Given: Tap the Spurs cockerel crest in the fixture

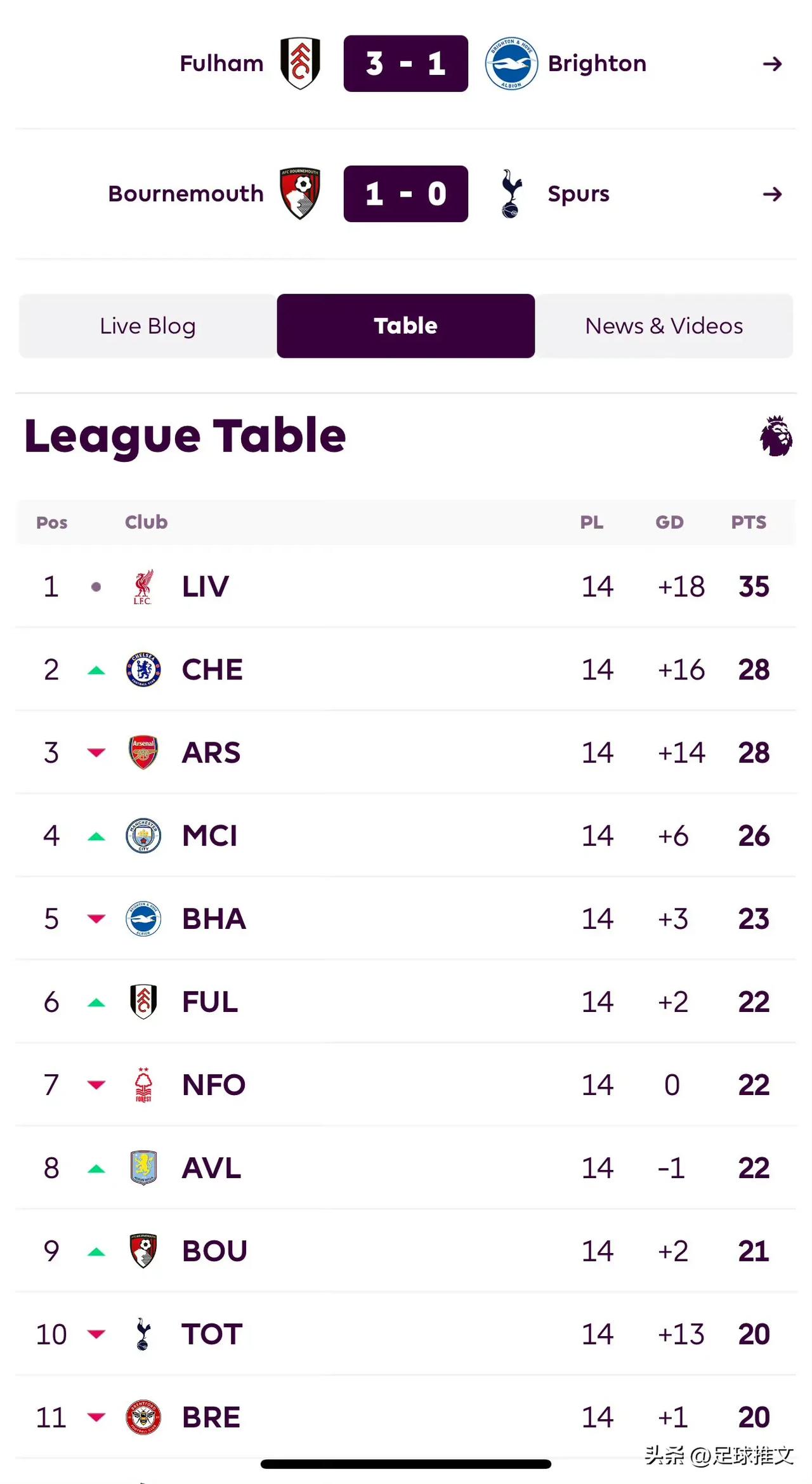Looking at the screenshot, I should click(x=511, y=194).
